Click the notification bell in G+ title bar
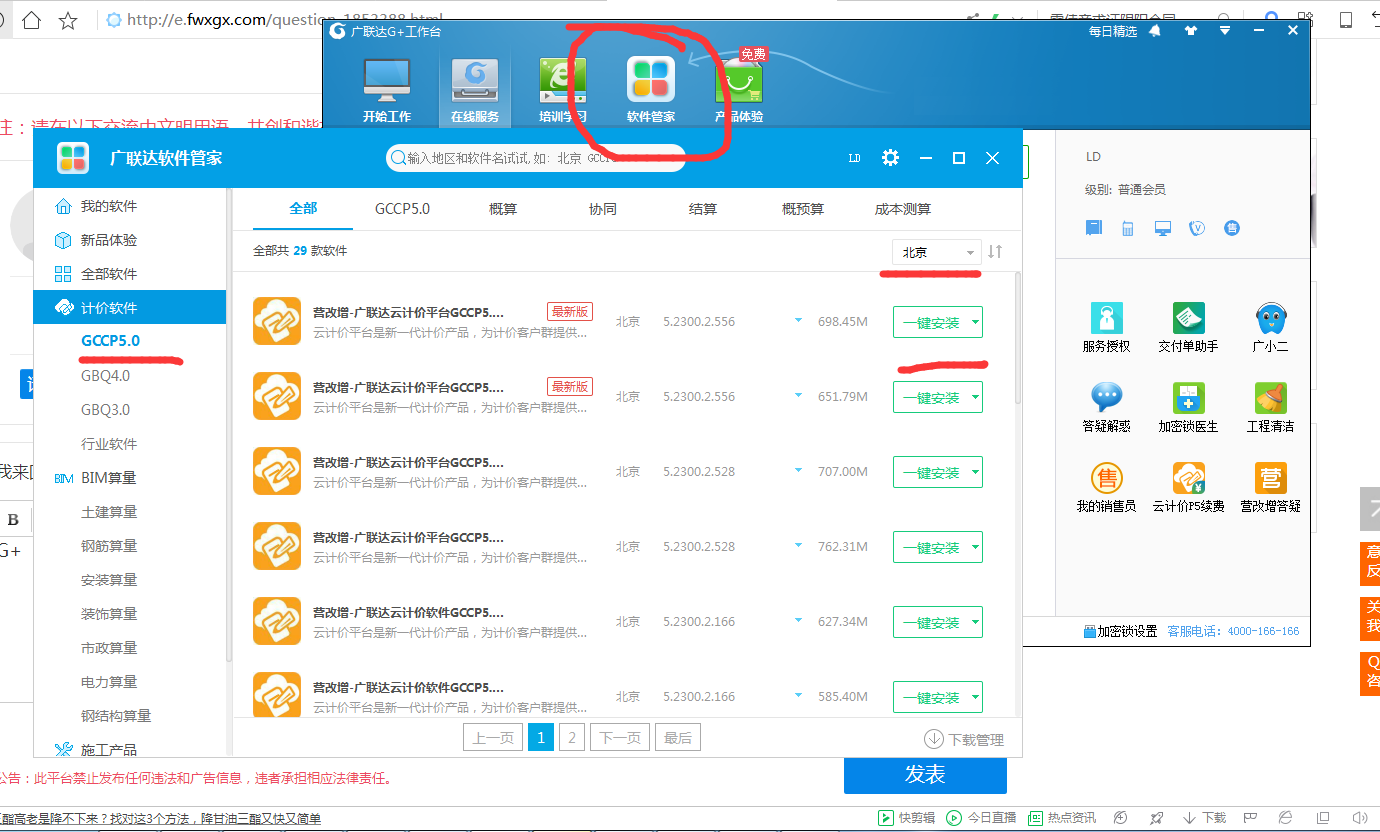 pyautogui.click(x=1155, y=31)
